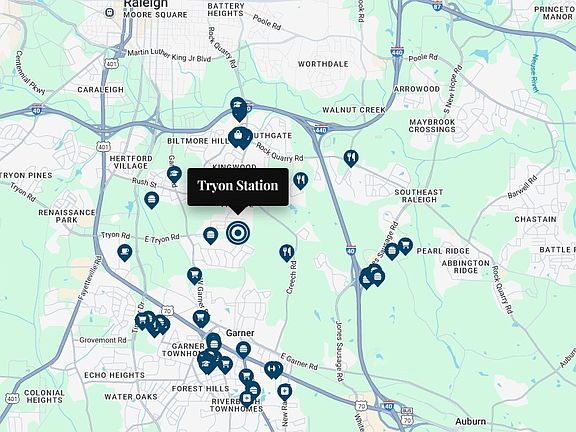Open the restaurant pin near Creech Rd
576x432 pixels.
[x=286, y=253]
